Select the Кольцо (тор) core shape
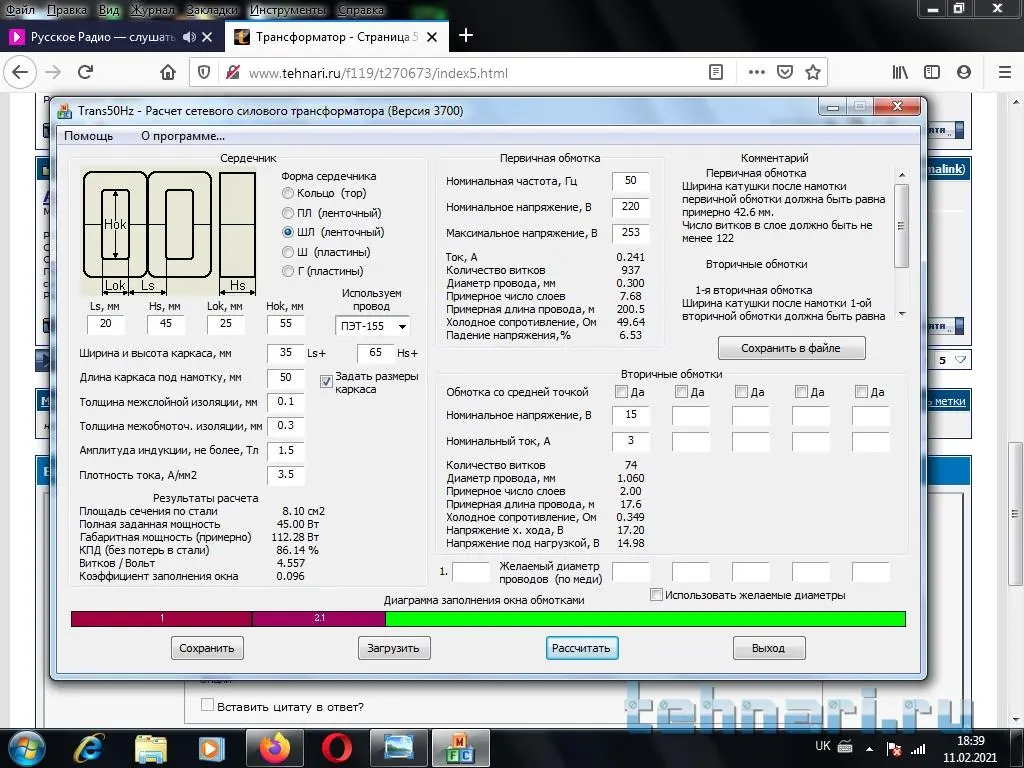The height and width of the screenshot is (768, 1024). 289,193
